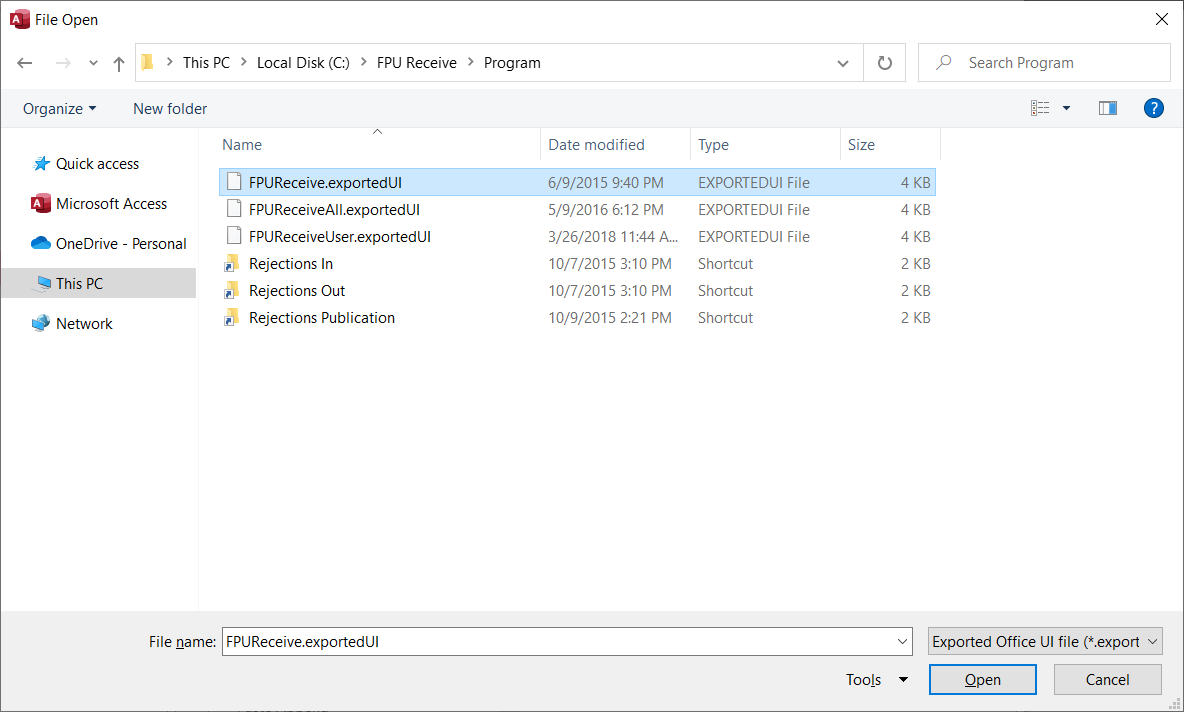This screenshot has width=1184, height=712.
Task: Sort files by Date modified column header
Action: point(596,145)
